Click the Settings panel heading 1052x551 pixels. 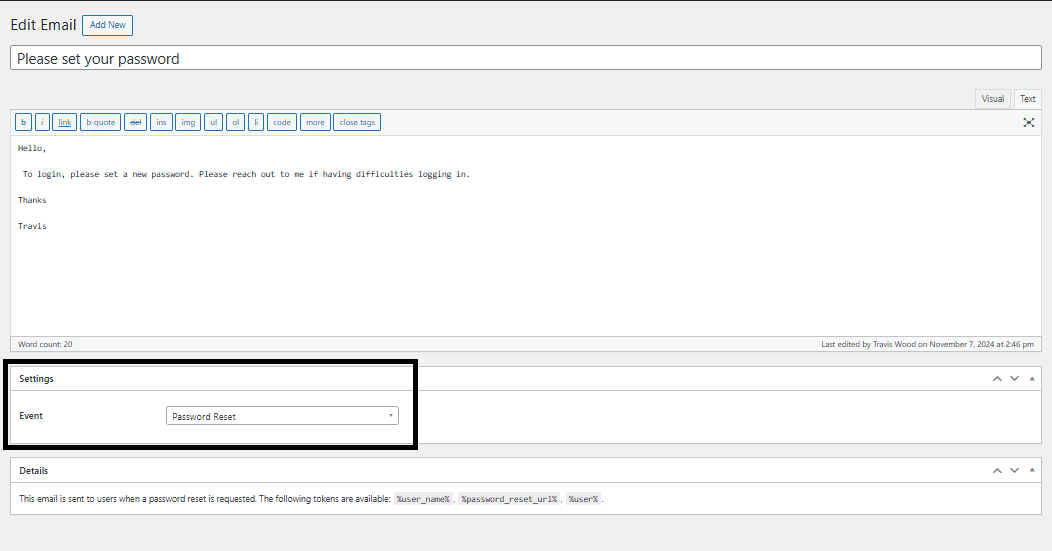click(36, 379)
